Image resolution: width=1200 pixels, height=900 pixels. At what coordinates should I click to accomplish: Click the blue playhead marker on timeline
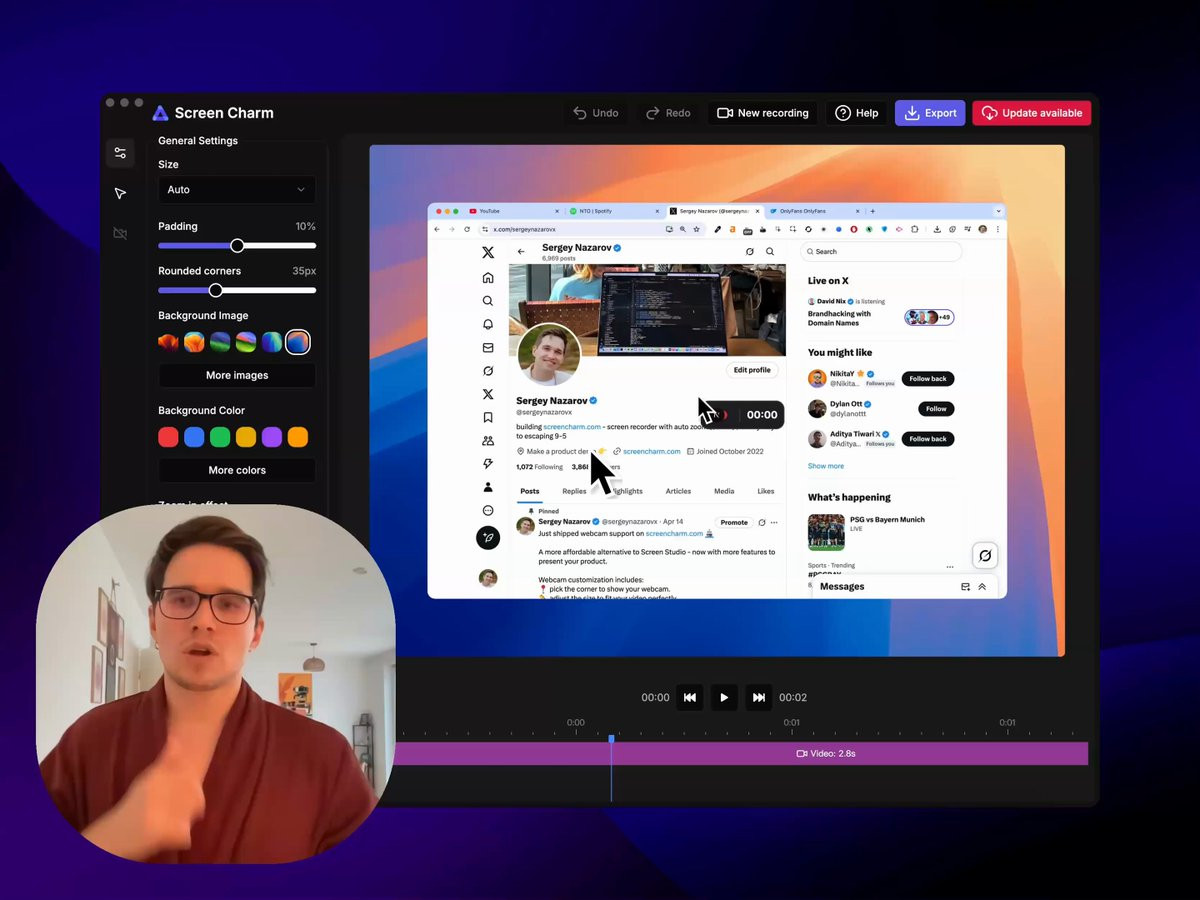tap(611, 739)
